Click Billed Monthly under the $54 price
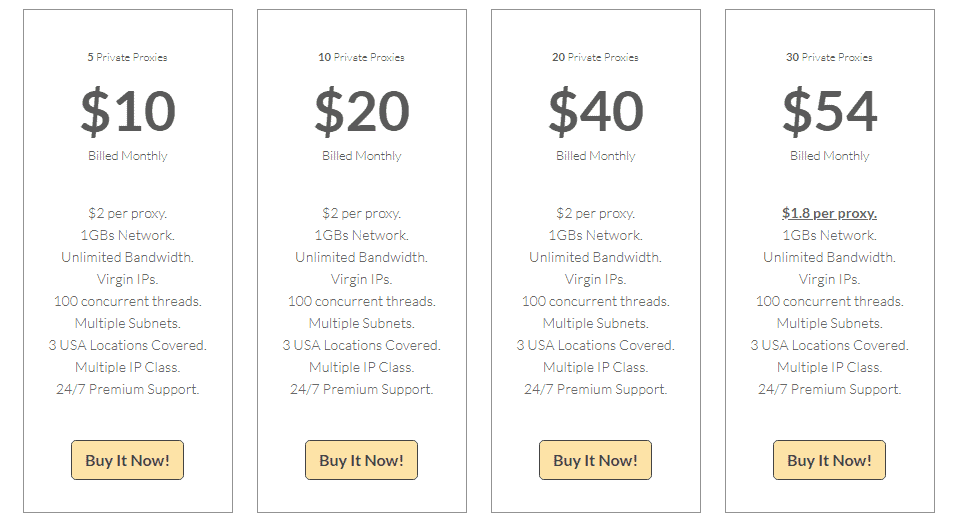 pyautogui.click(x=829, y=156)
